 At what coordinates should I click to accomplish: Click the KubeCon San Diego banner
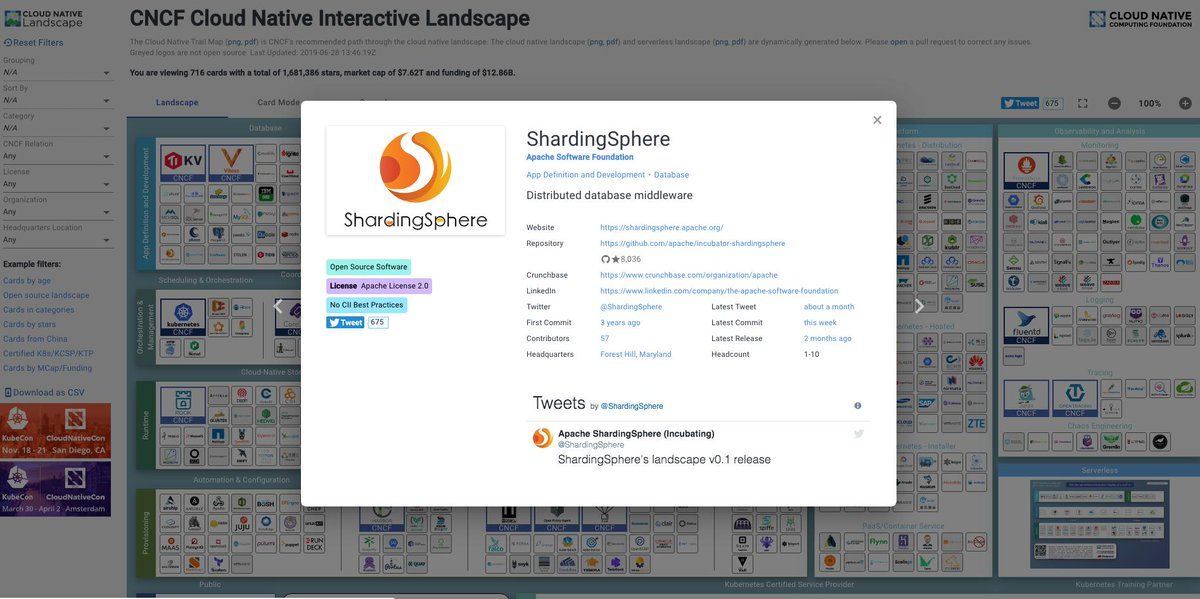(55, 431)
